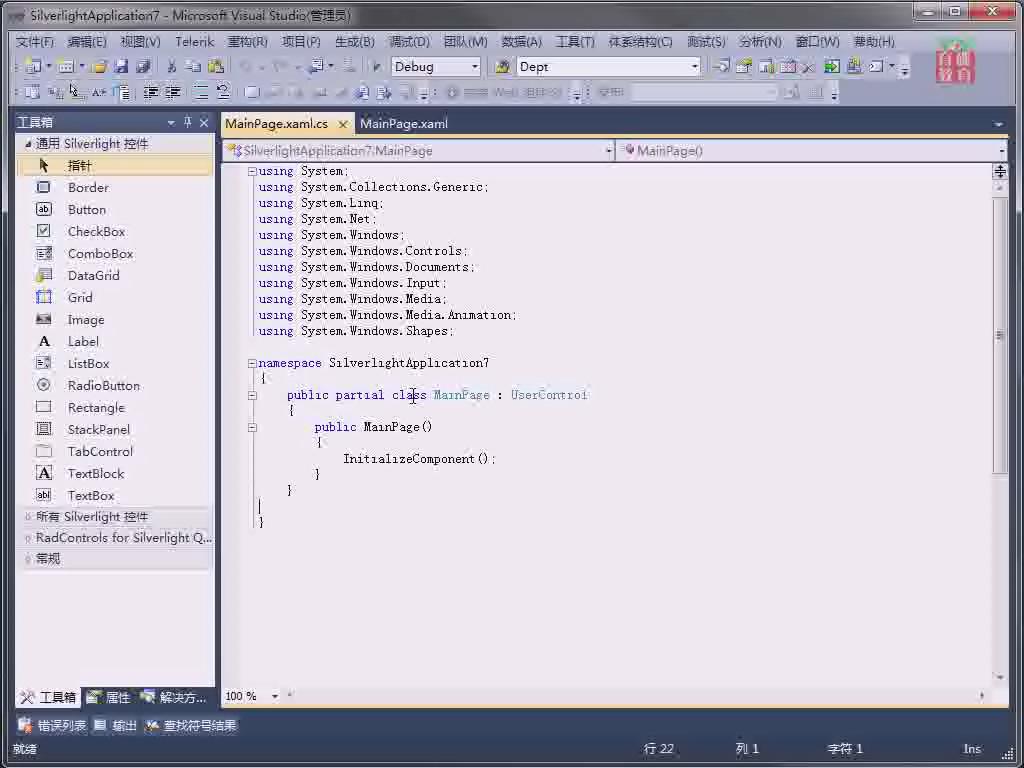Expand the RadControls for Silverlight group
The image size is (1024, 768).
27,538
